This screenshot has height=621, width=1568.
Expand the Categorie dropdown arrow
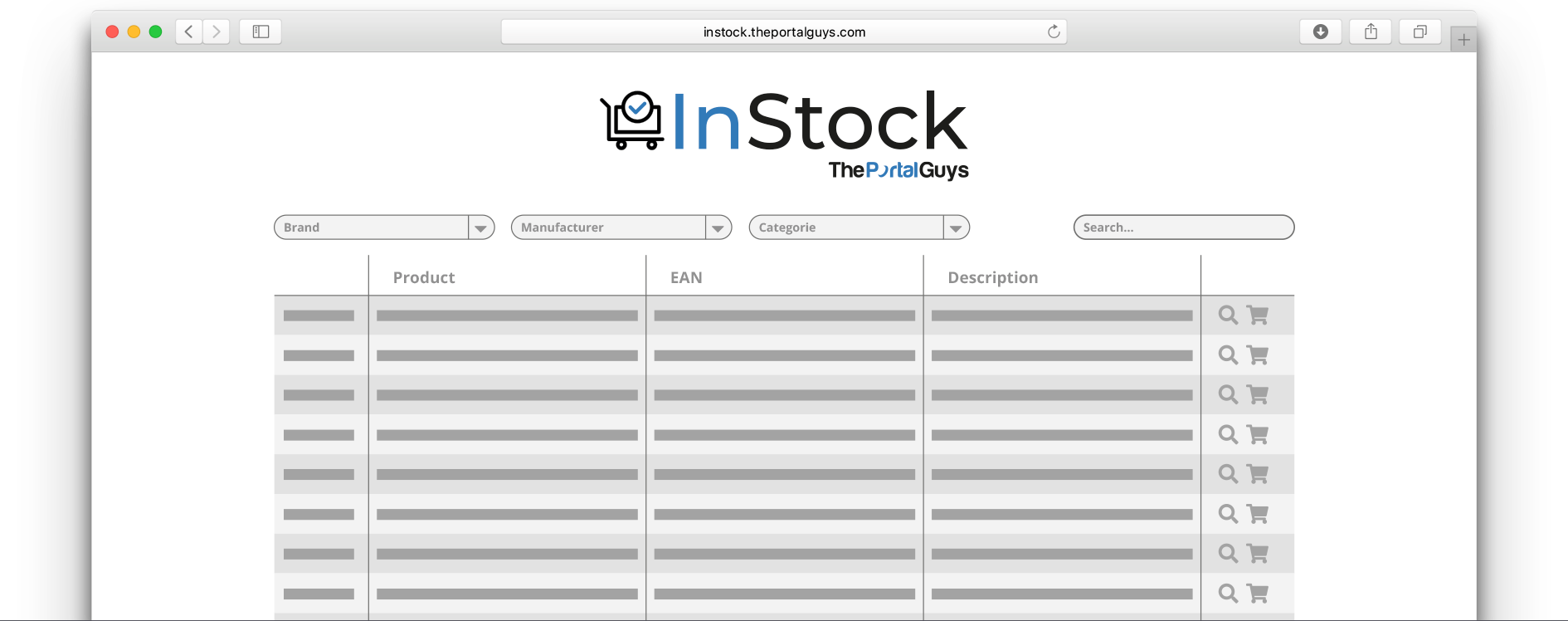tap(956, 227)
